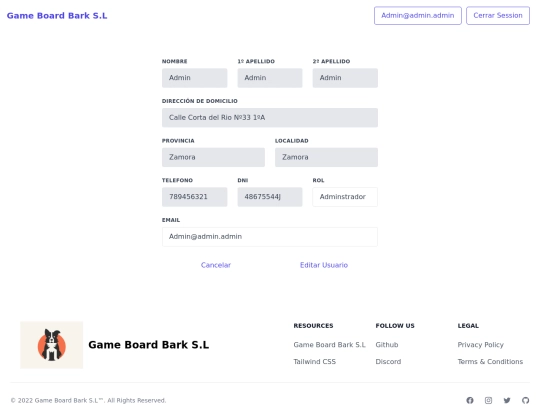
Task: Focus the Nombre input field
Action: (x=195, y=78)
